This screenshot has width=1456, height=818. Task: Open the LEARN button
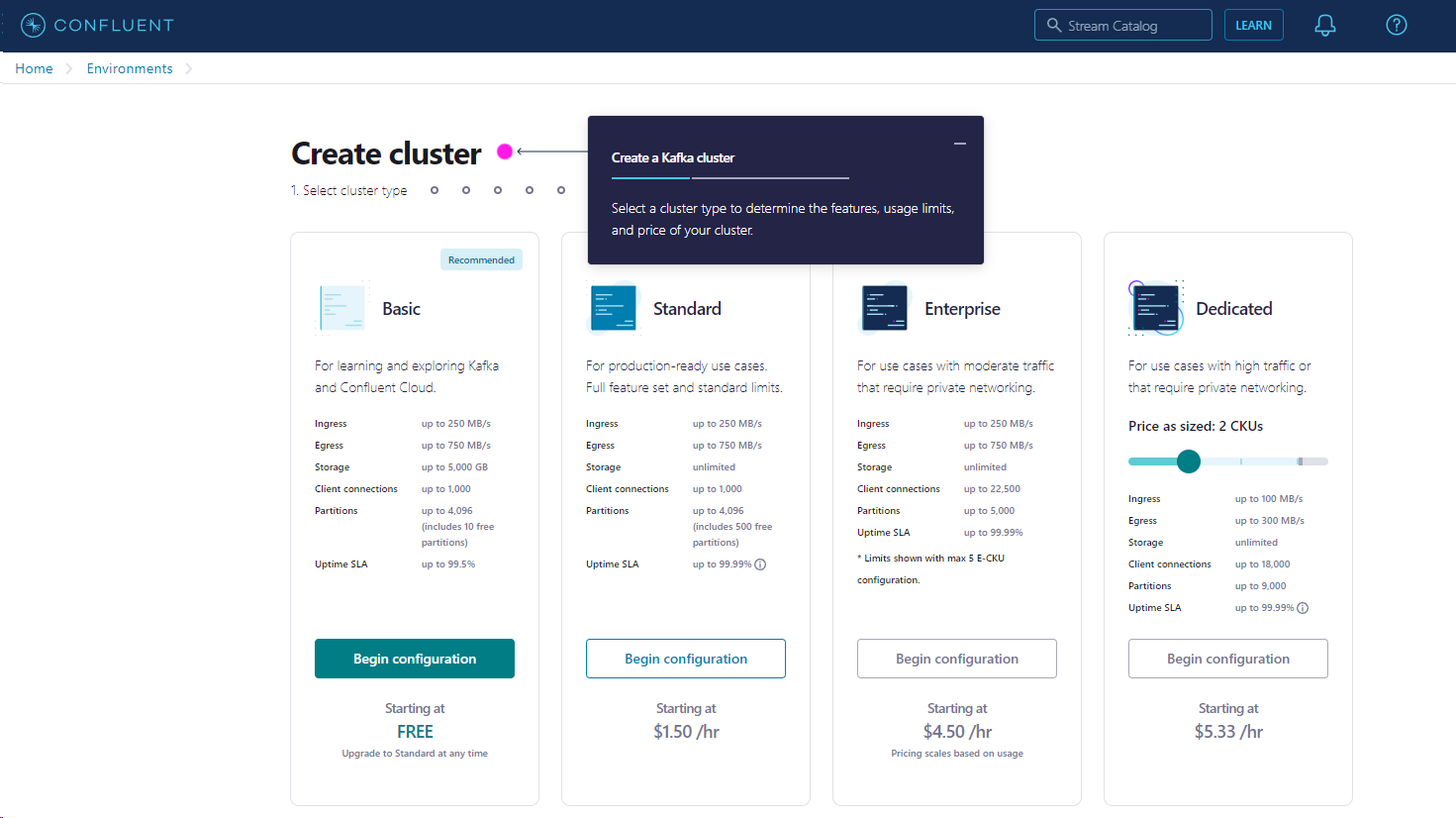coord(1253,26)
